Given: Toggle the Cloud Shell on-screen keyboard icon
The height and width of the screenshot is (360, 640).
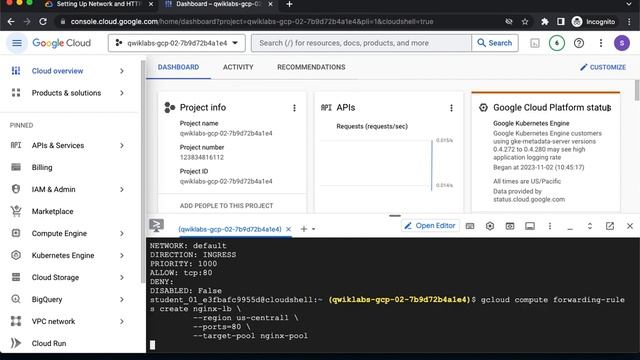Looking at the screenshot, I should click(x=470, y=226).
